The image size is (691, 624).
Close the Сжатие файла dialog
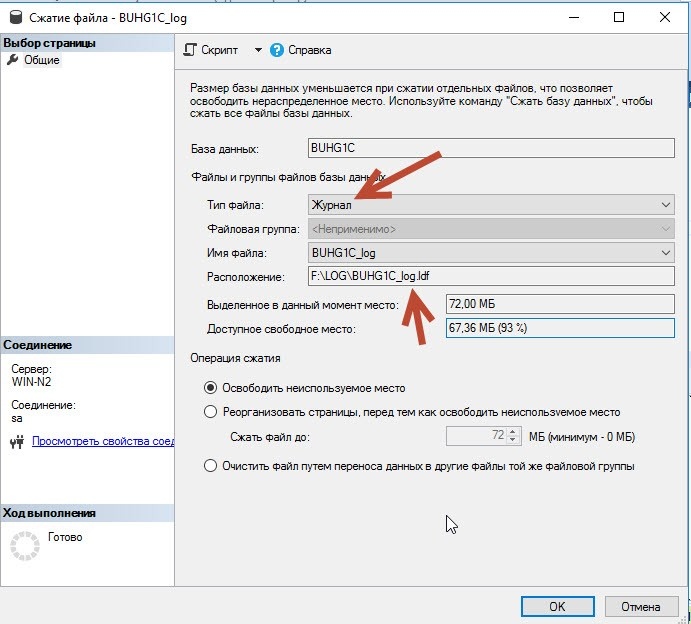[665, 17]
